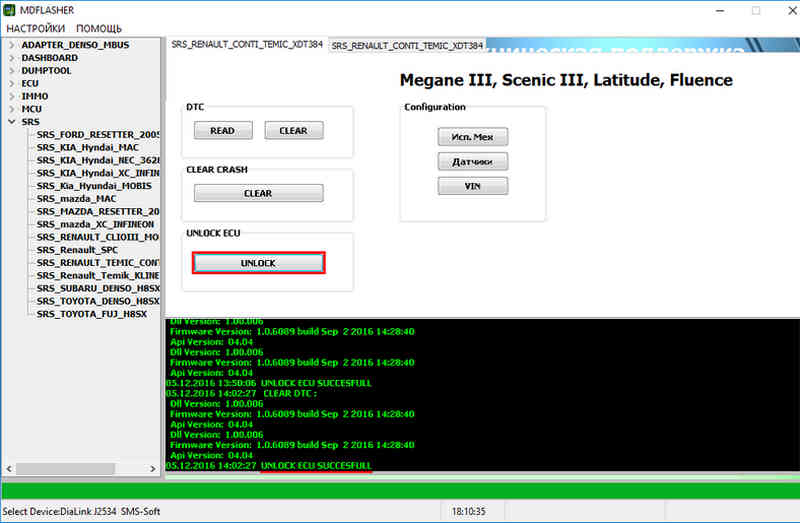This screenshot has width=800, height=523.
Task: Click CLEAR in the CLEAR CRASH group
Action: coord(258,193)
